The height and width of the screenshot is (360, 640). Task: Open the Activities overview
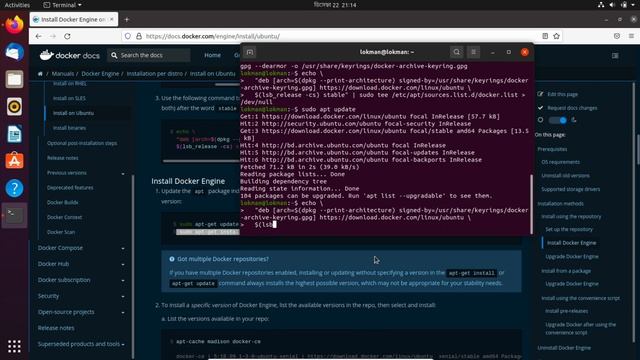pos(17,5)
